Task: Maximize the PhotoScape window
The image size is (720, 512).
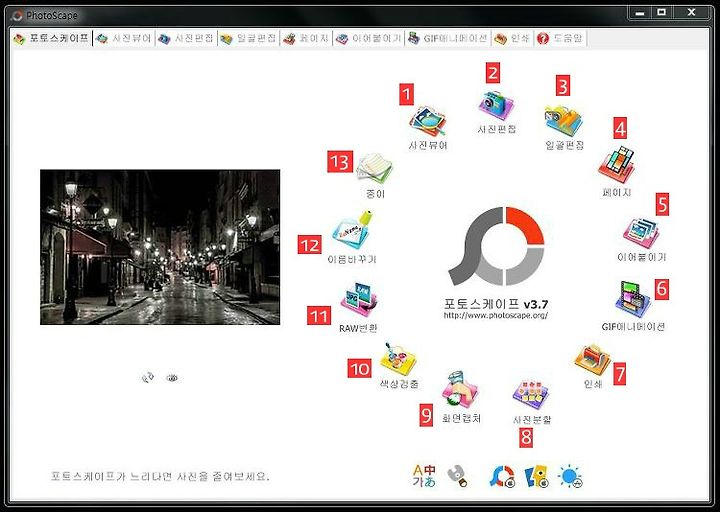Action: click(662, 13)
